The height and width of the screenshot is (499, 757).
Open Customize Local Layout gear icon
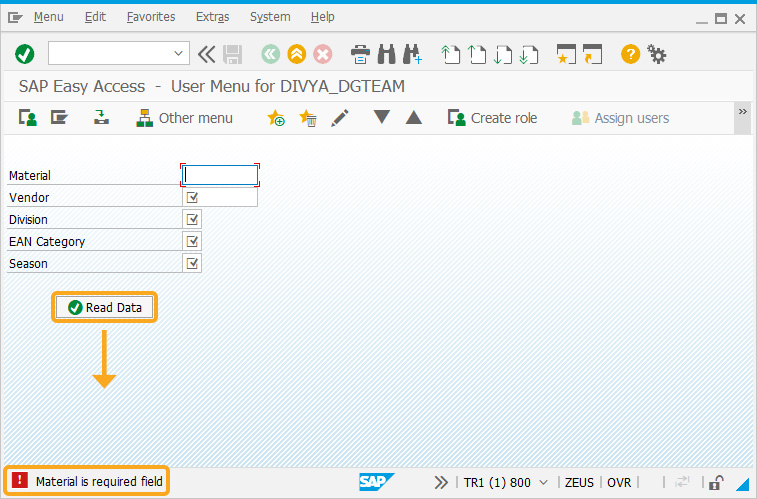pyautogui.click(x=657, y=54)
